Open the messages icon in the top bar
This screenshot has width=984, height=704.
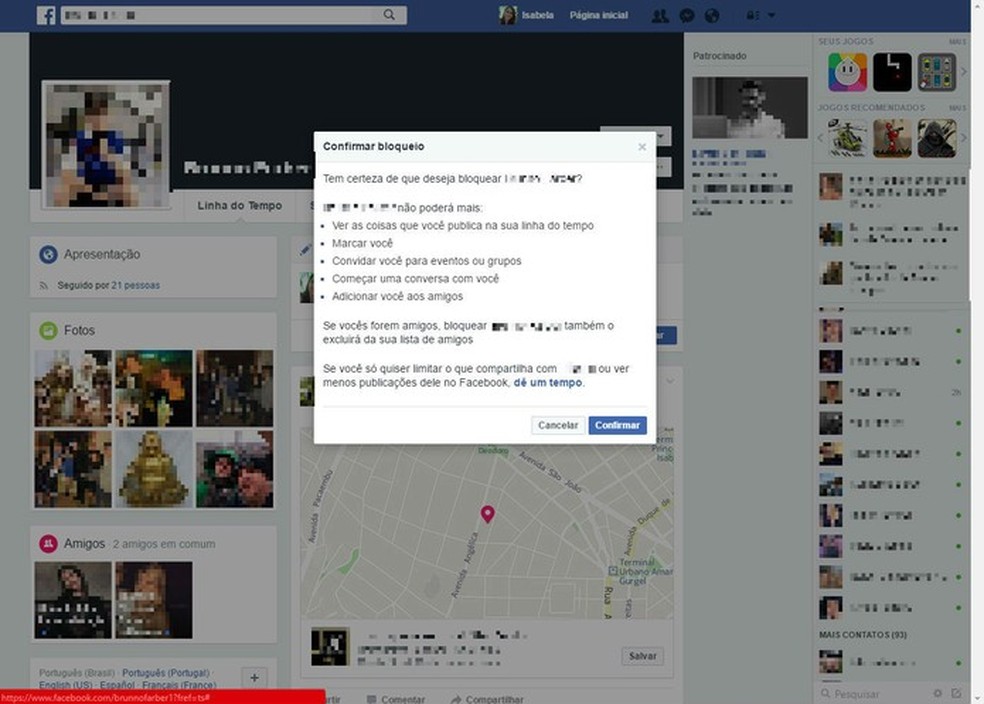point(687,16)
